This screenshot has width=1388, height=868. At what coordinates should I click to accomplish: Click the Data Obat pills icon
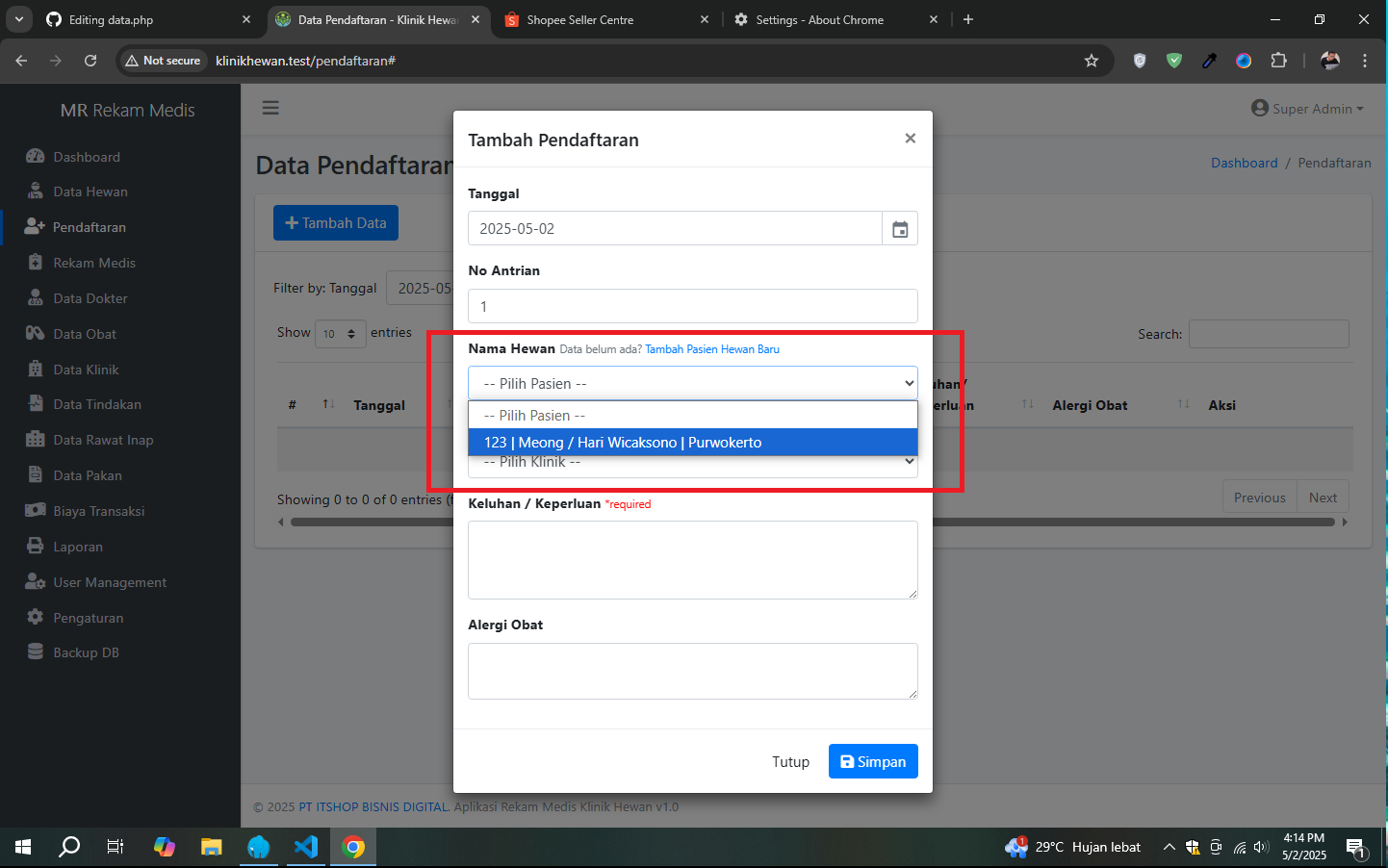coord(36,334)
